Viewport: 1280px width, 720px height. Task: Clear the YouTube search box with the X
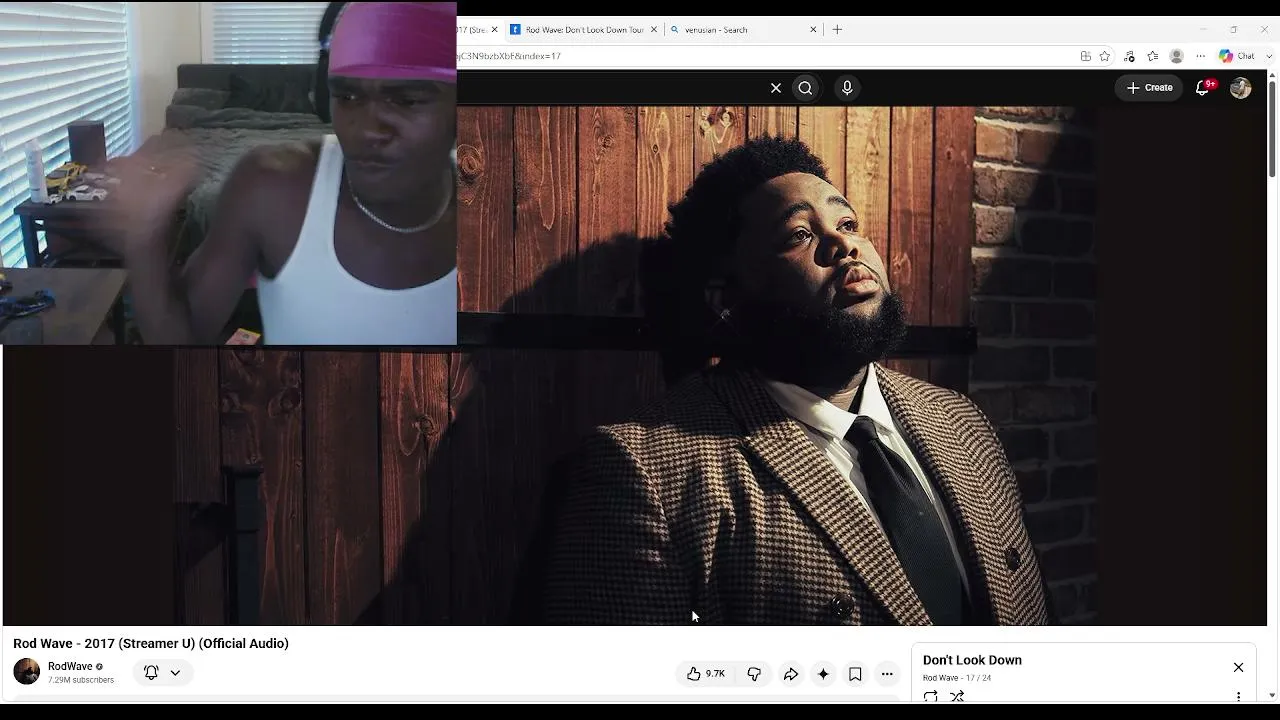pos(776,88)
